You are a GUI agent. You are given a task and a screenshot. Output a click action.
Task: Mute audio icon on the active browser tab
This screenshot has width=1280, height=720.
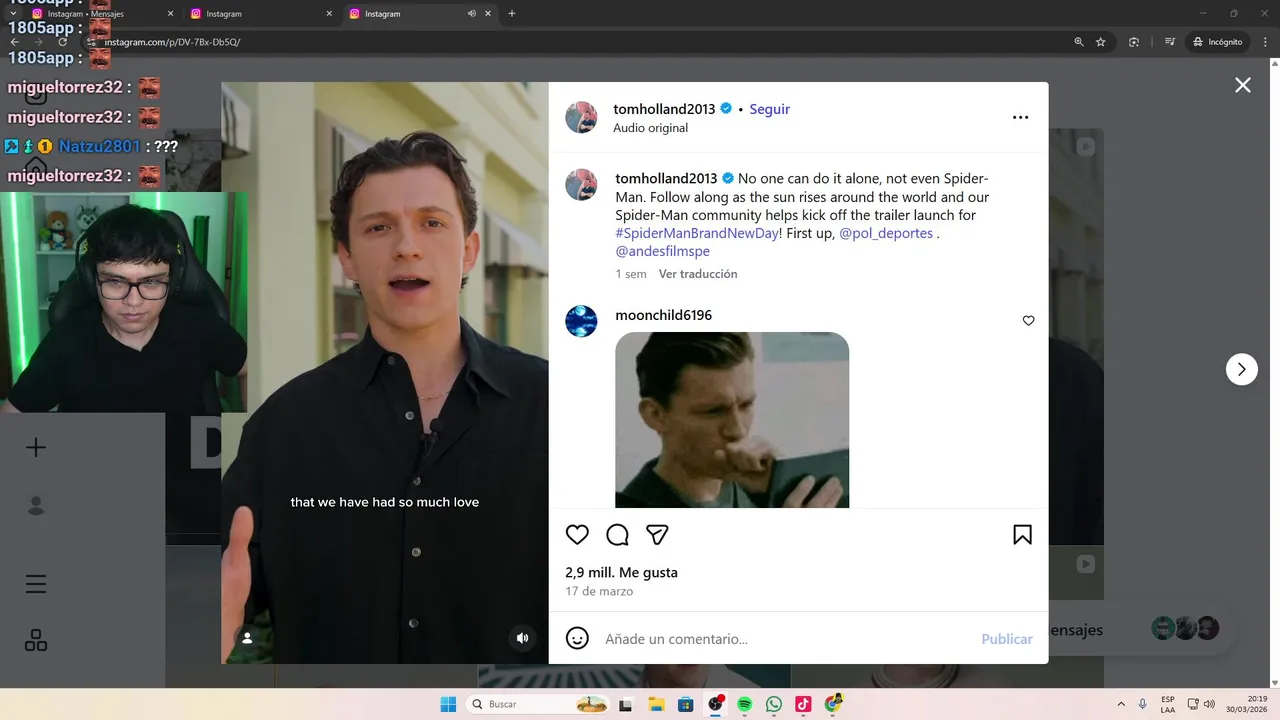coord(471,14)
